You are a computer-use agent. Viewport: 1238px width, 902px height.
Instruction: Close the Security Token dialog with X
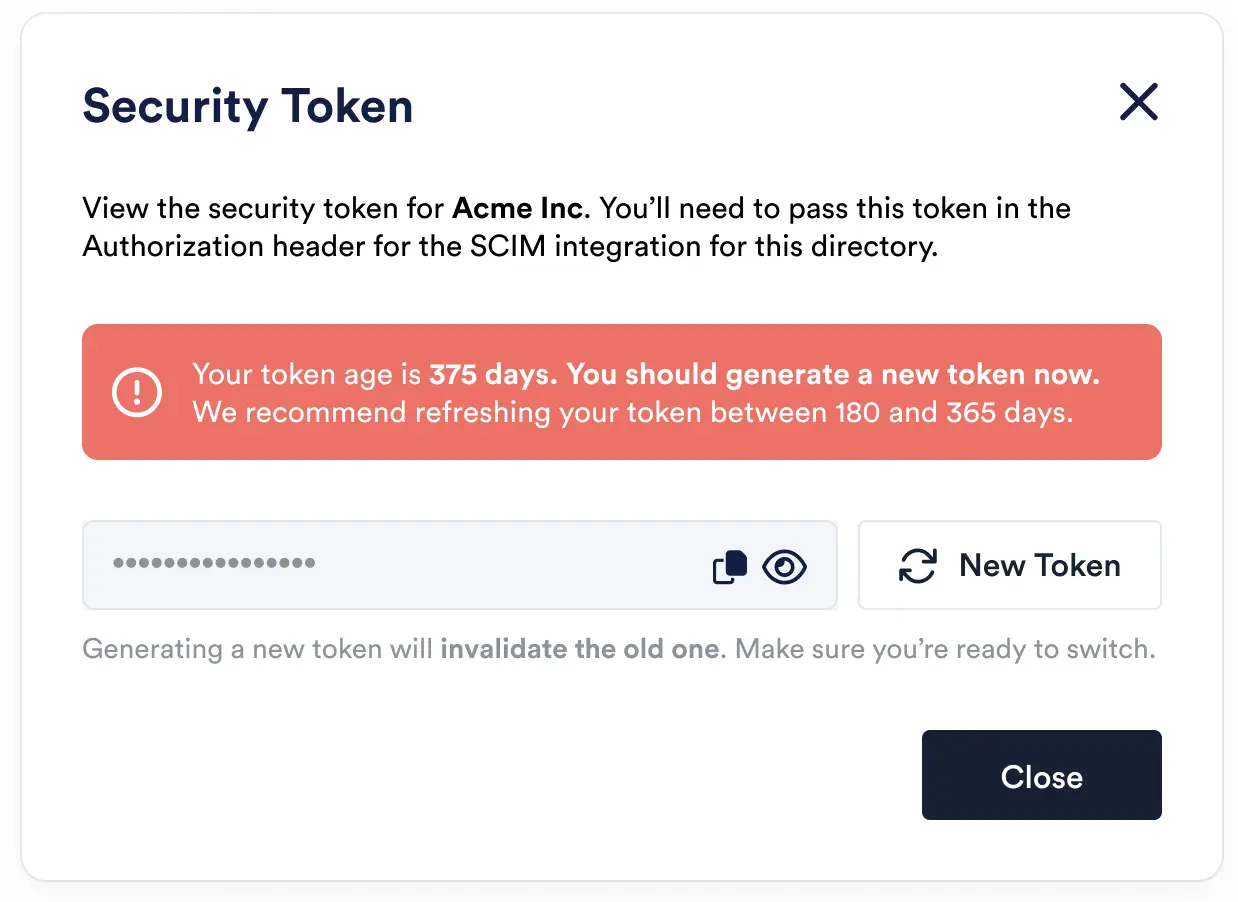point(1138,102)
